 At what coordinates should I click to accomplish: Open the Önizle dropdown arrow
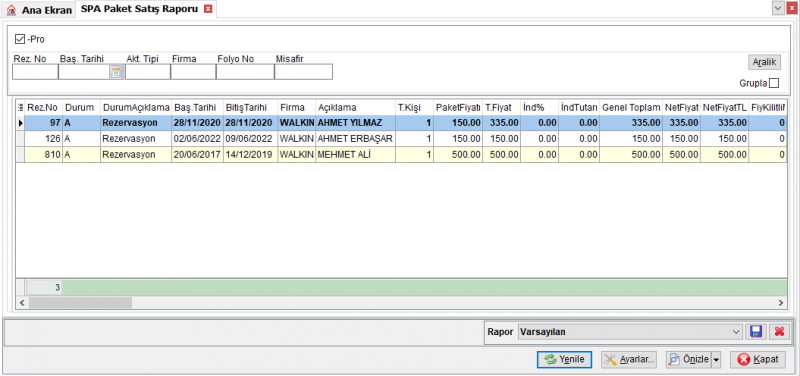[x=716, y=360]
